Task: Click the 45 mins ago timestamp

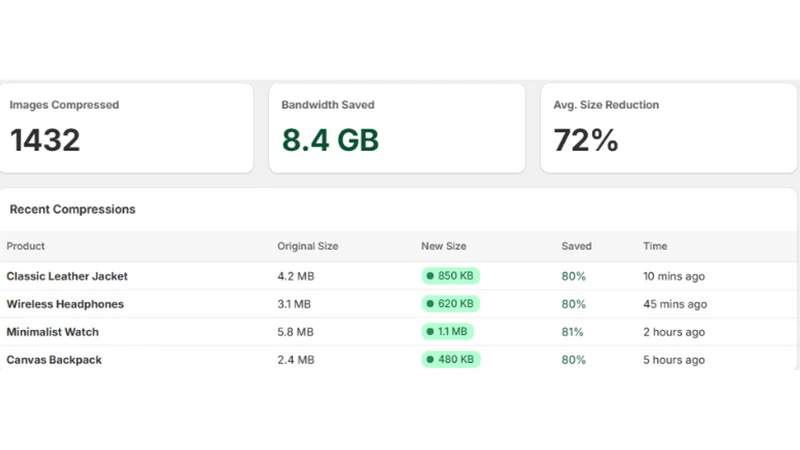Action: (x=675, y=304)
